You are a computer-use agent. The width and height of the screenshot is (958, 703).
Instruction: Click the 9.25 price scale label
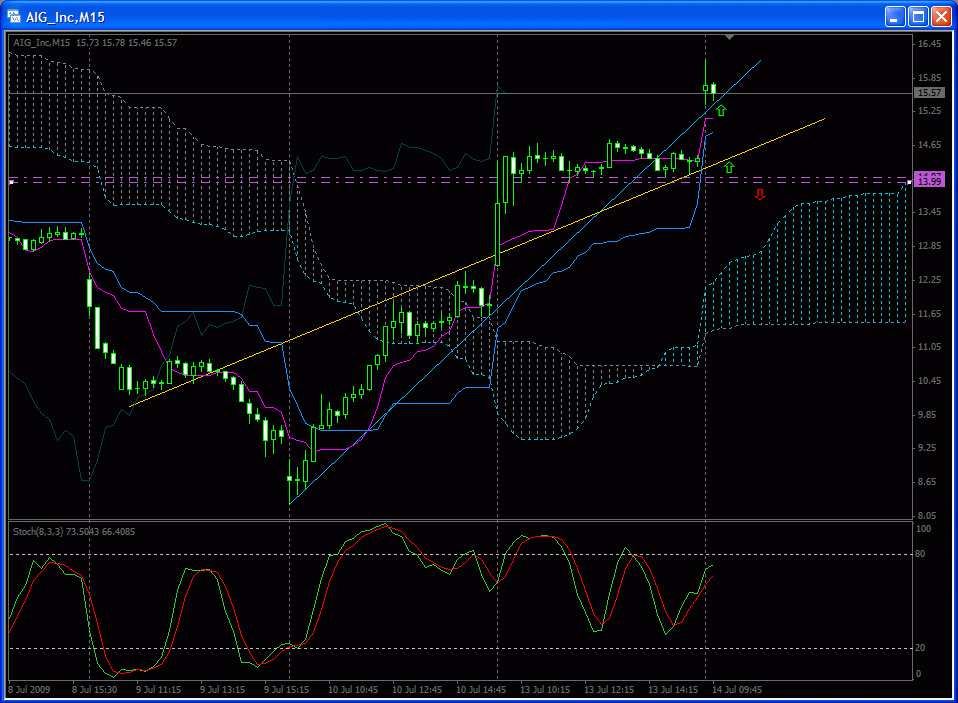[x=929, y=448]
